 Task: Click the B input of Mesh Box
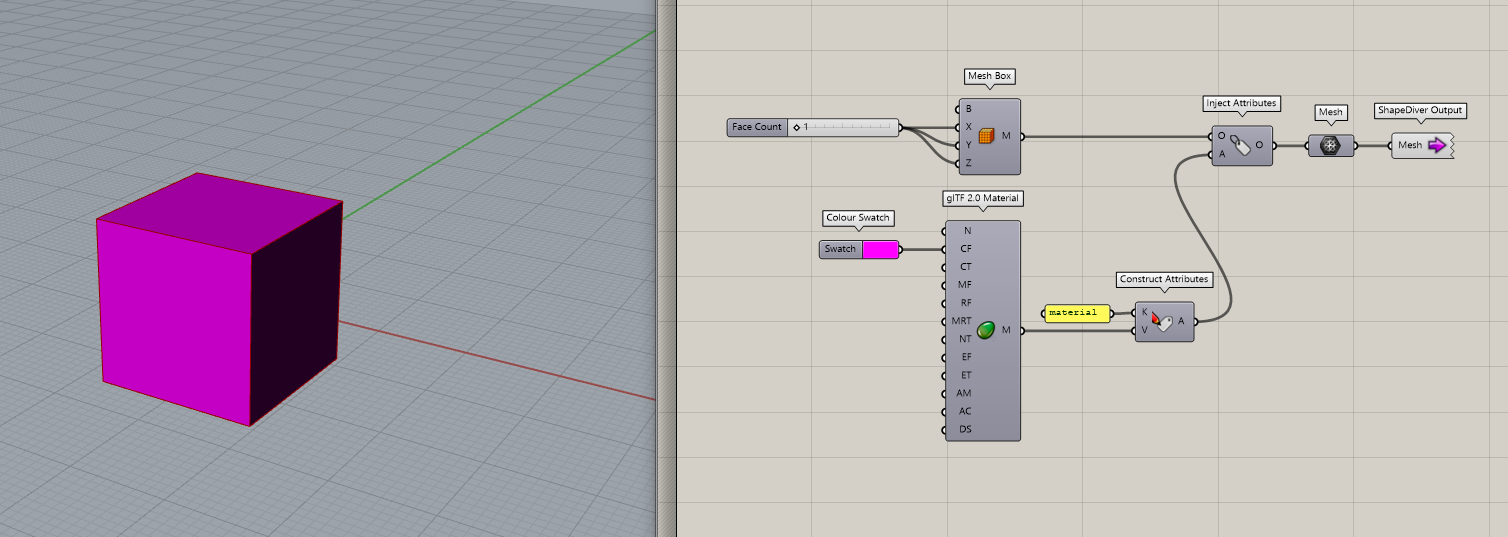tap(967, 108)
